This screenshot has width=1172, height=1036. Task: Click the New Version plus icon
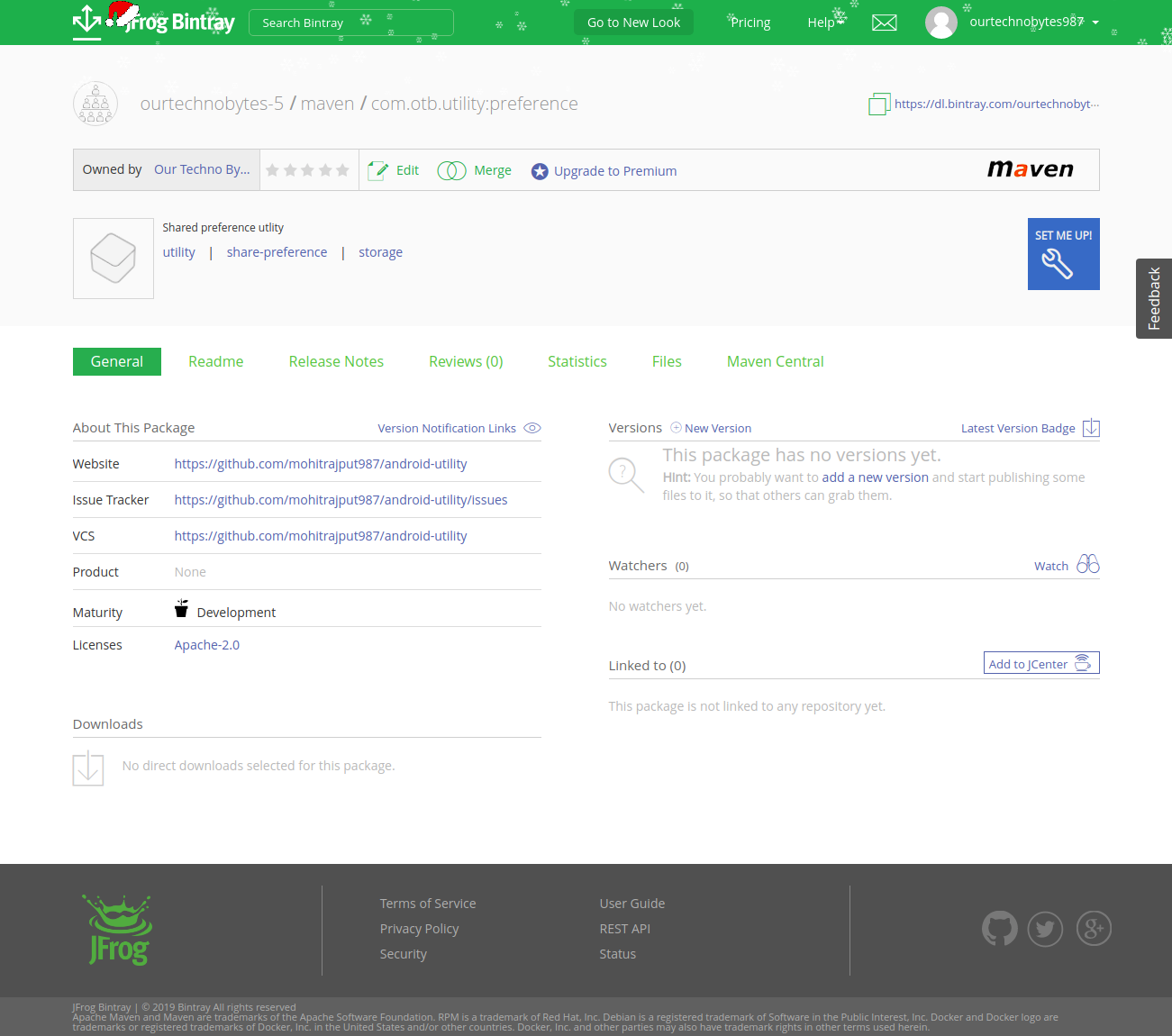point(676,428)
